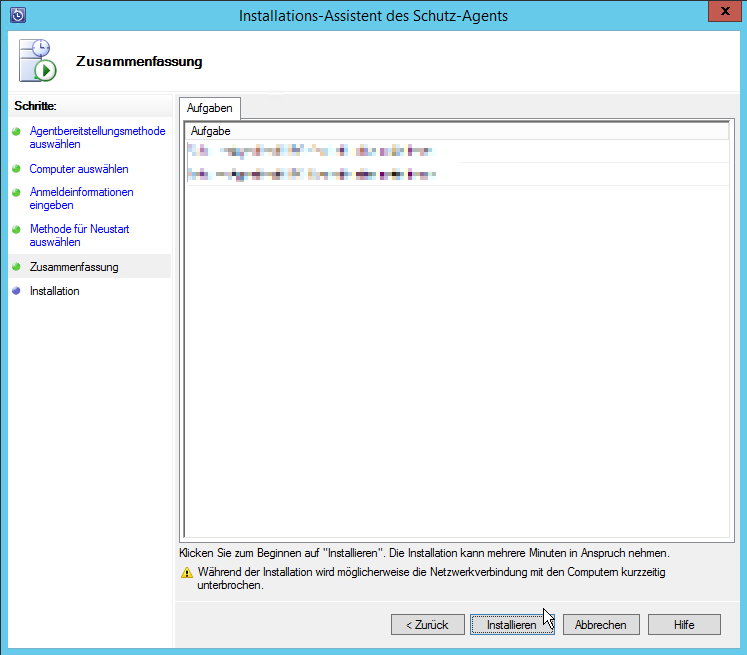Click green bullet beside Zusammenfassung step
The height and width of the screenshot is (655, 747).
tap(16, 267)
